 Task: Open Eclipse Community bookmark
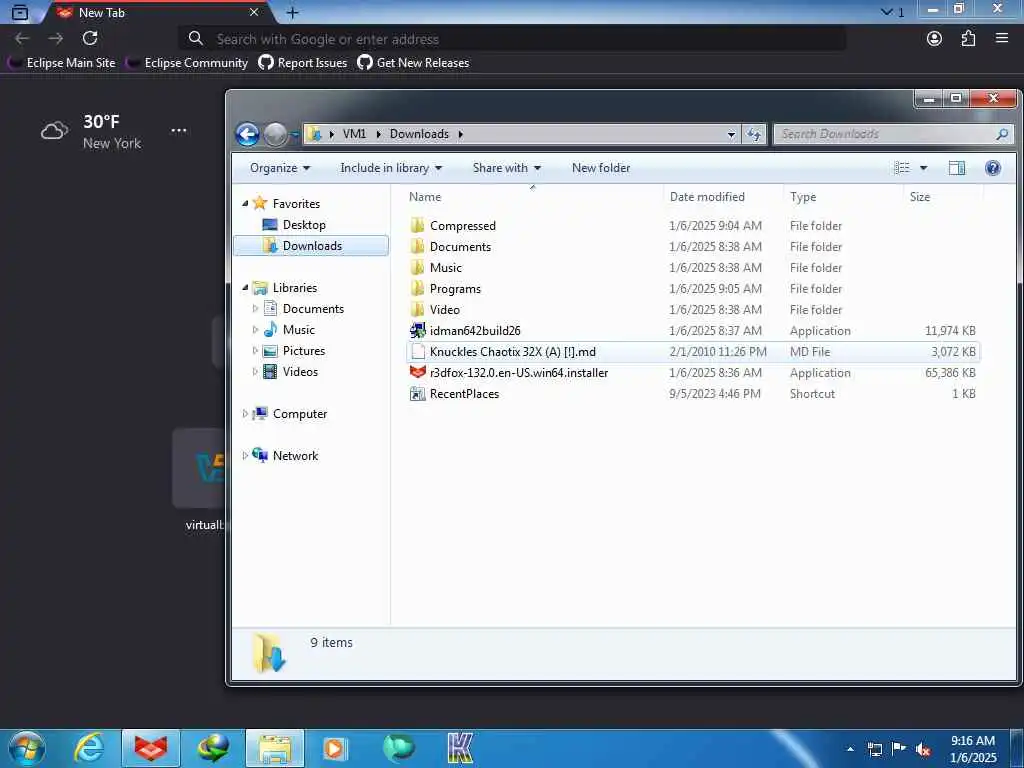click(x=187, y=63)
